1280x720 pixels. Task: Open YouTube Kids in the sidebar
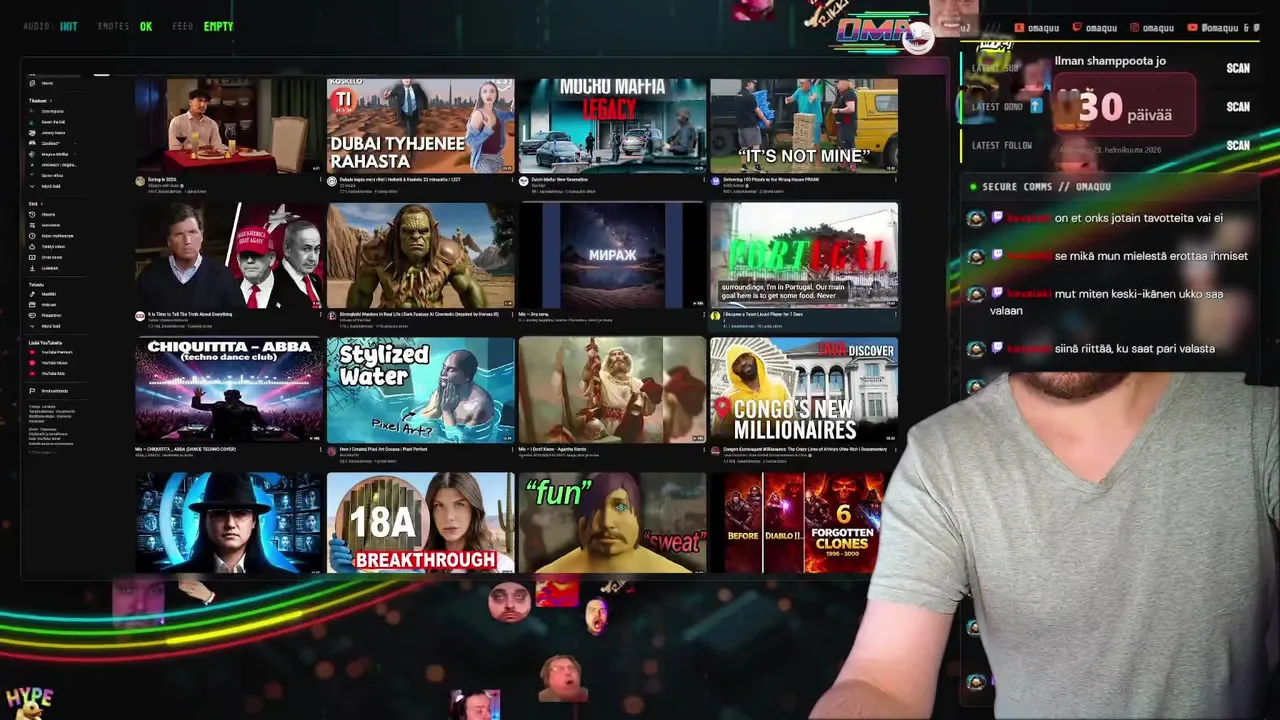pyautogui.click(x=47, y=373)
